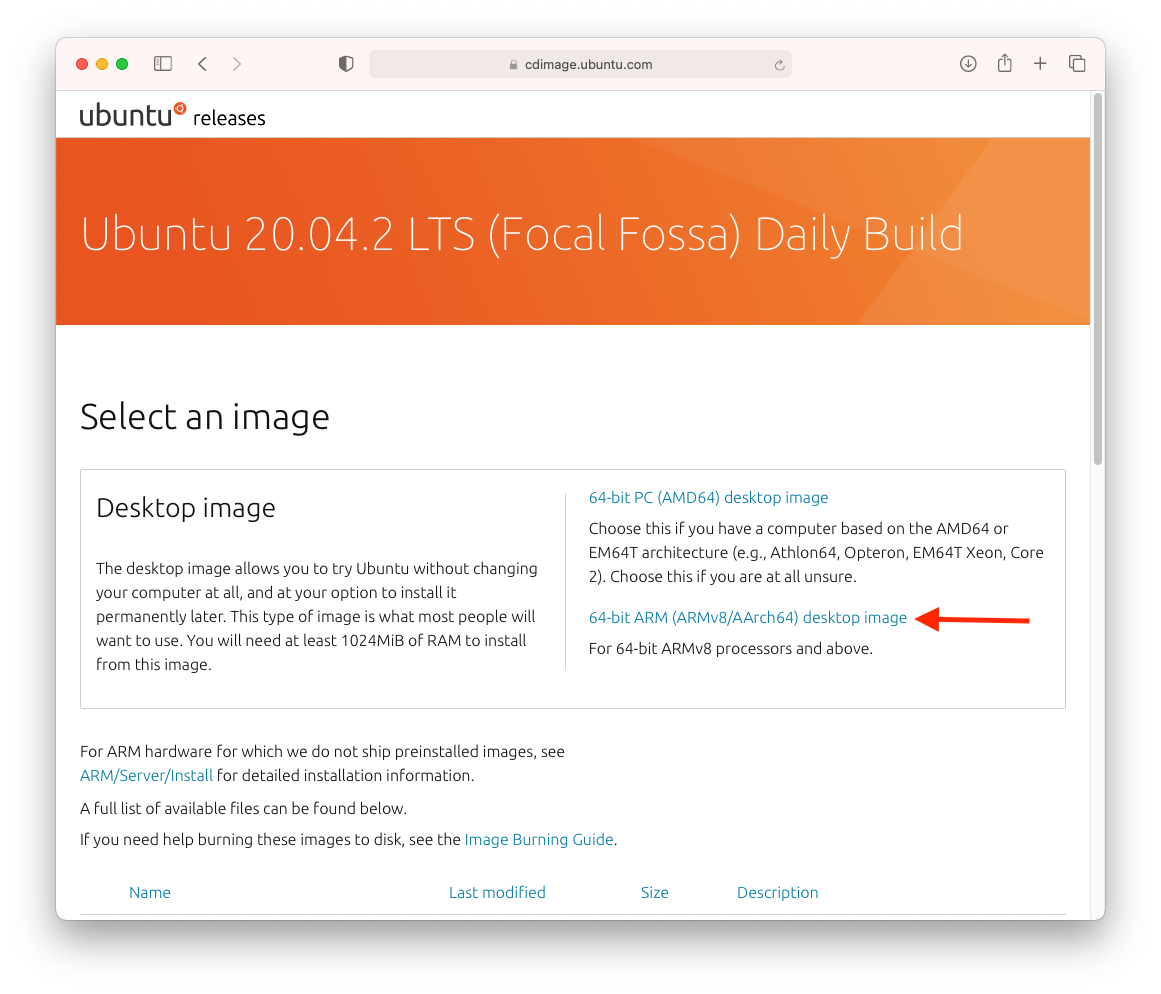Sort the file list by Name
1161x994 pixels.
pyautogui.click(x=150, y=892)
